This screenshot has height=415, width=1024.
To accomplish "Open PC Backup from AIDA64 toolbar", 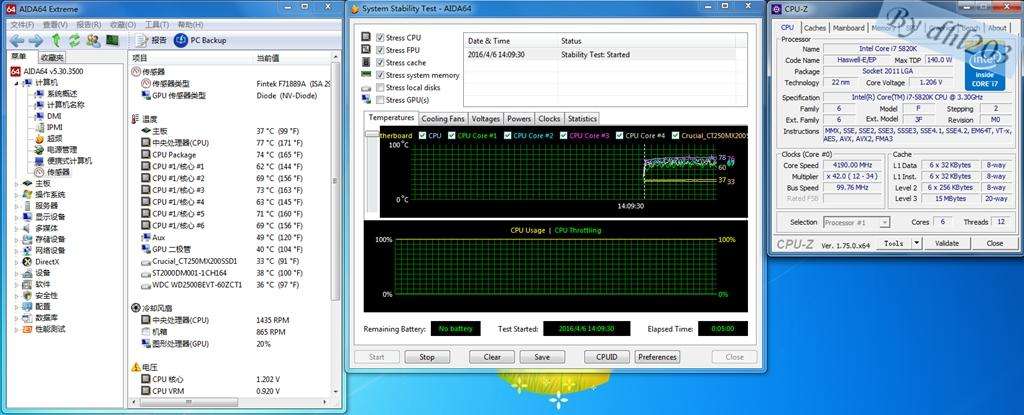I will point(200,41).
